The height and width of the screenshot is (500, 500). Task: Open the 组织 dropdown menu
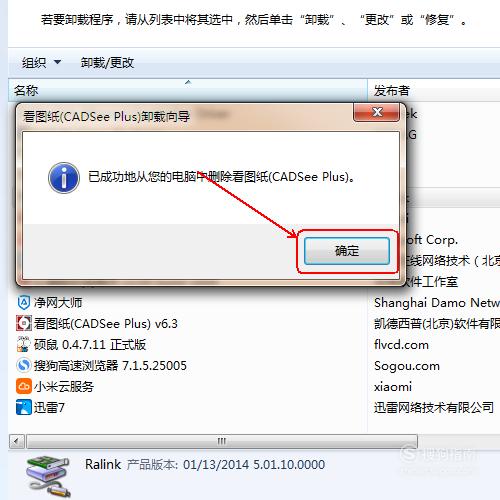tap(41, 62)
